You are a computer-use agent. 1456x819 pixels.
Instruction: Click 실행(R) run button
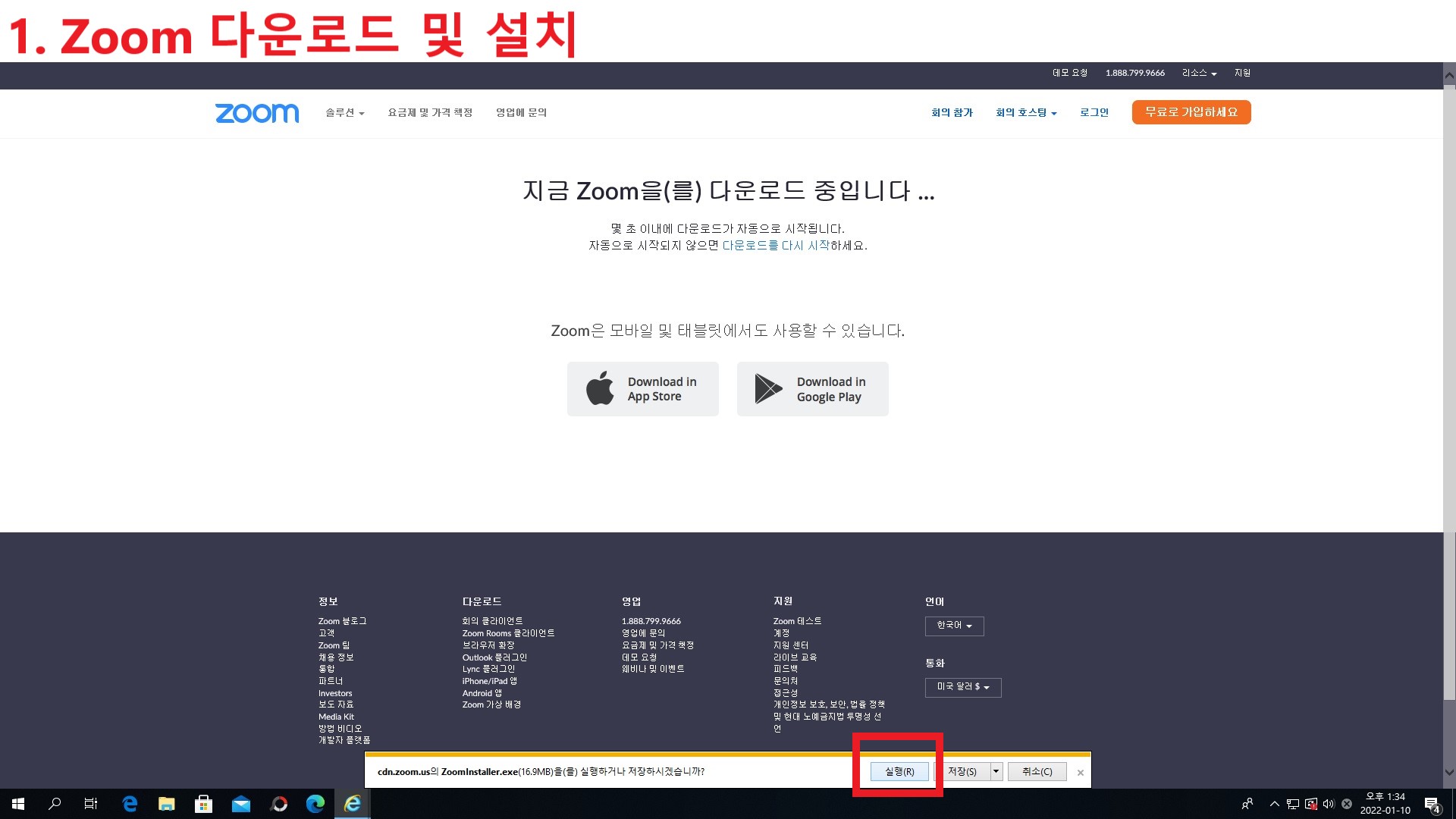899,771
